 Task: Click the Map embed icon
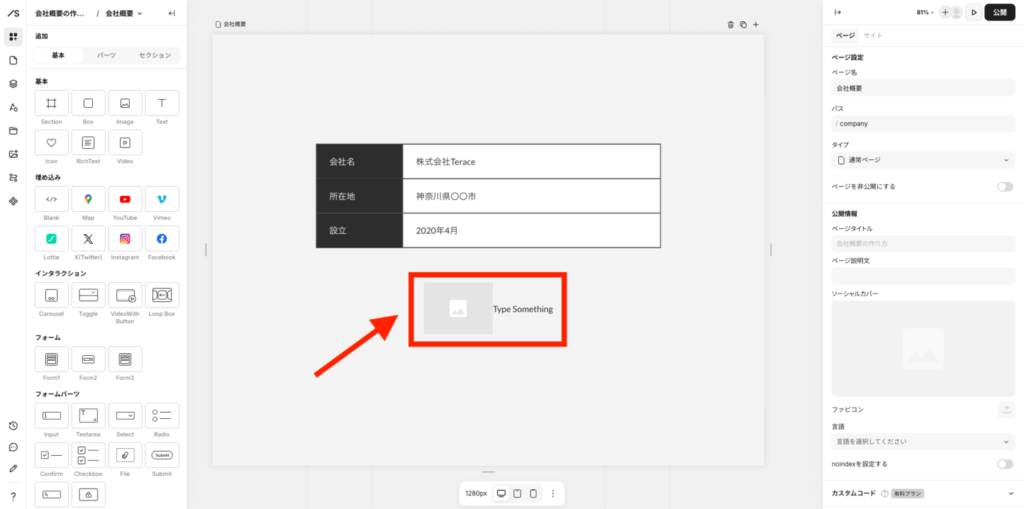point(88,199)
